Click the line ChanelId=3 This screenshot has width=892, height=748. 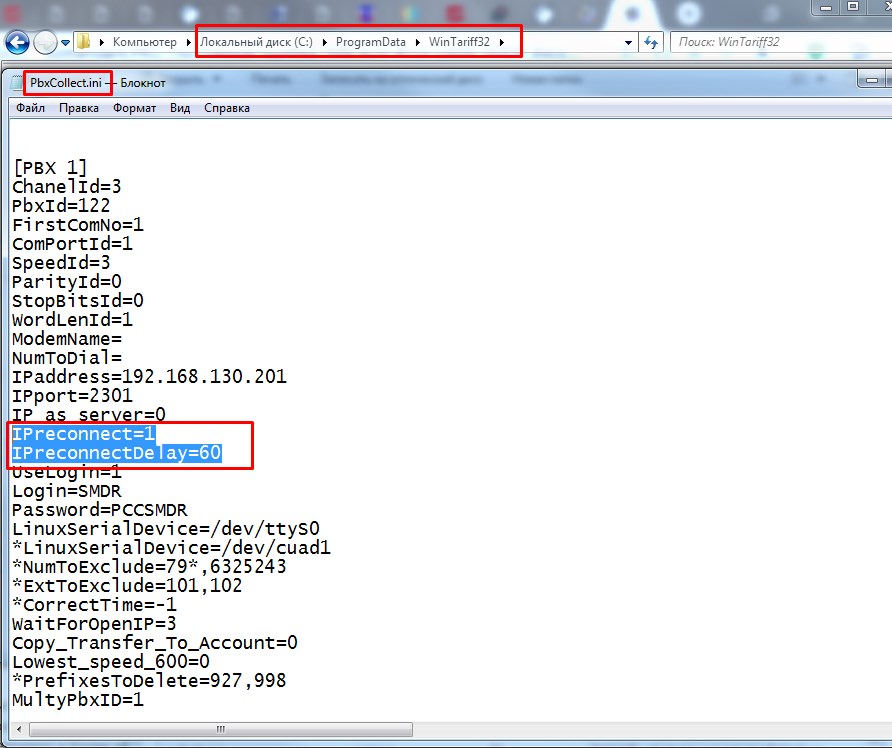[x=67, y=187]
